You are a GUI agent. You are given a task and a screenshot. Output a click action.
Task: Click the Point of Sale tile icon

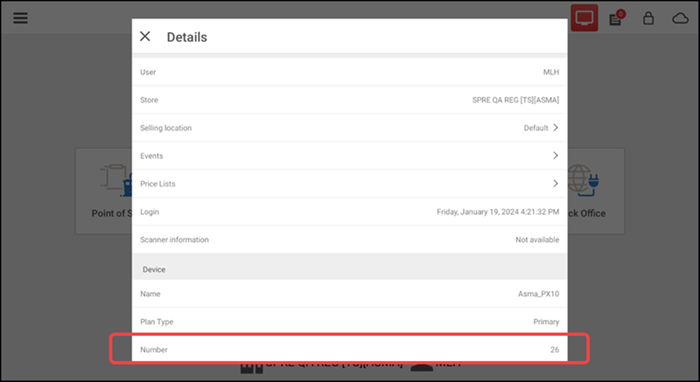coord(116,180)
